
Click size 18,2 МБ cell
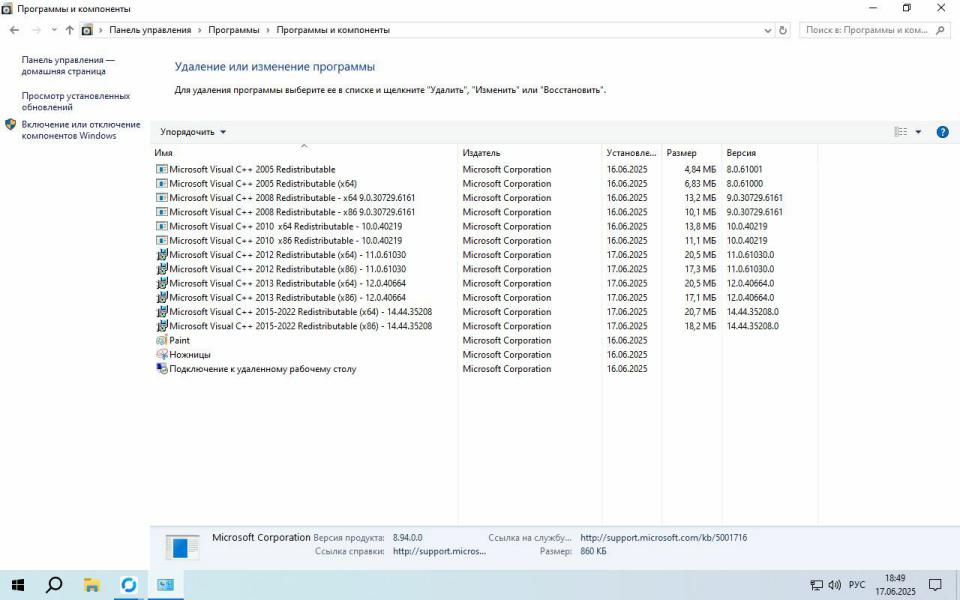pyautogui.click(x=700, y=326)
